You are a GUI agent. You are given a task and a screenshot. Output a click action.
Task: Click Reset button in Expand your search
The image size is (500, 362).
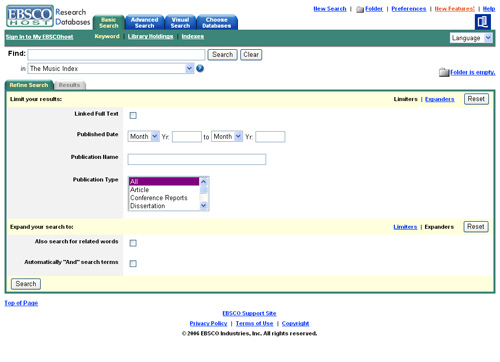pyautogui.click(x=476, y=227)
